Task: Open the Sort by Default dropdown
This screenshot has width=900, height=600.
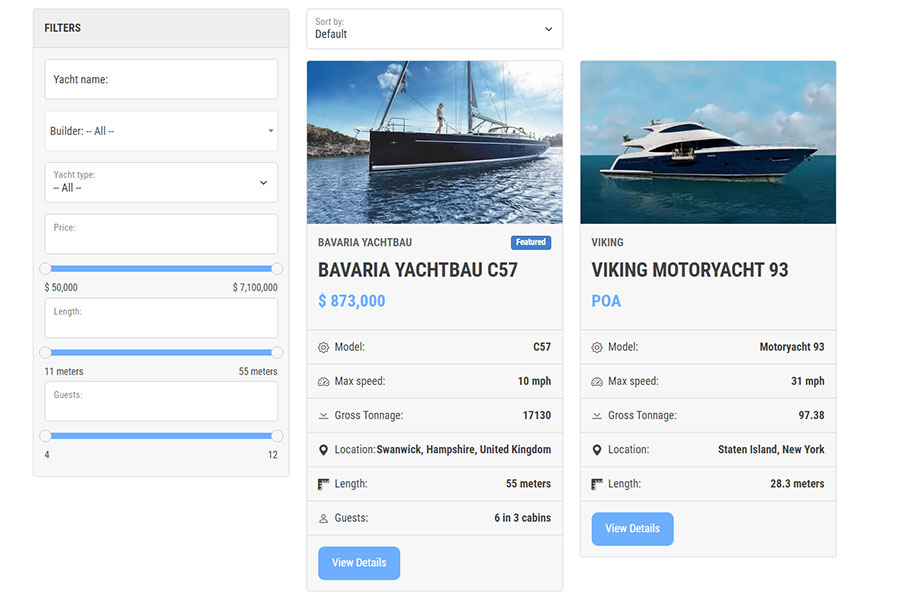Action: coord(435,29)
